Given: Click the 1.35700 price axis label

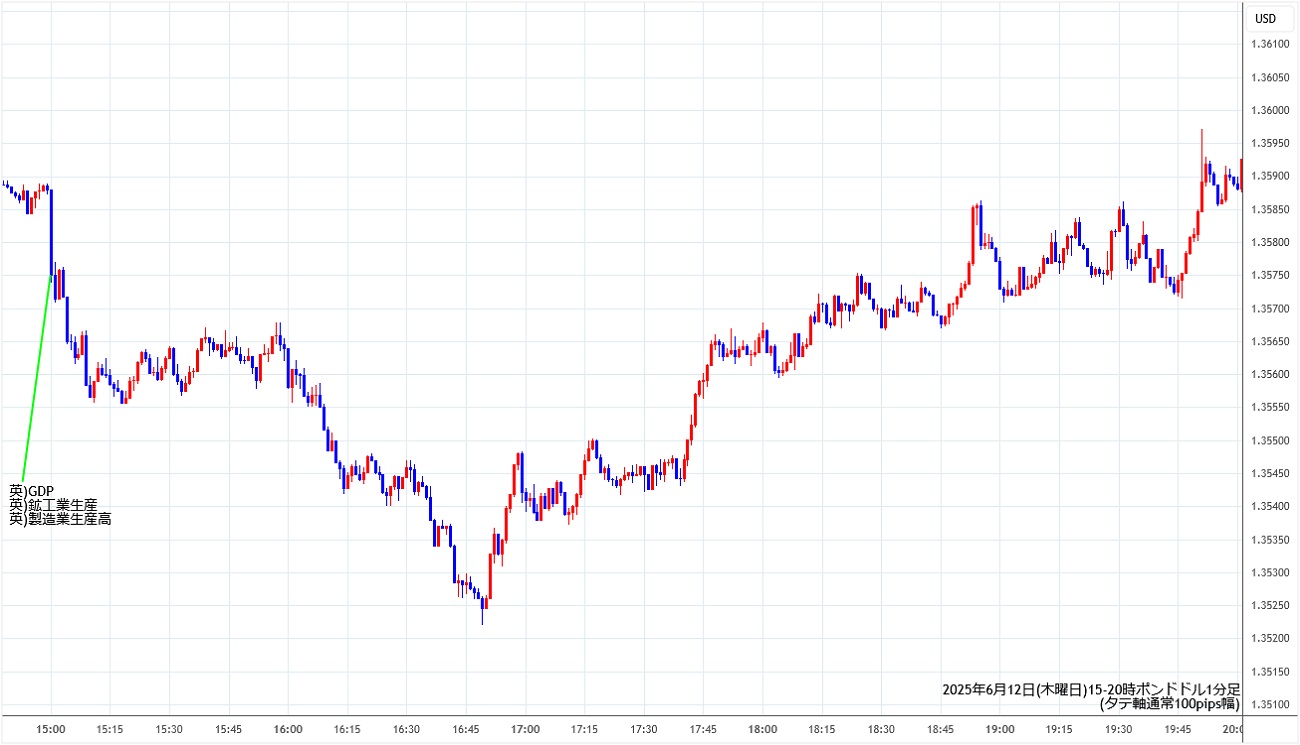Looking at the screenshot, I should pos(1272,308).
